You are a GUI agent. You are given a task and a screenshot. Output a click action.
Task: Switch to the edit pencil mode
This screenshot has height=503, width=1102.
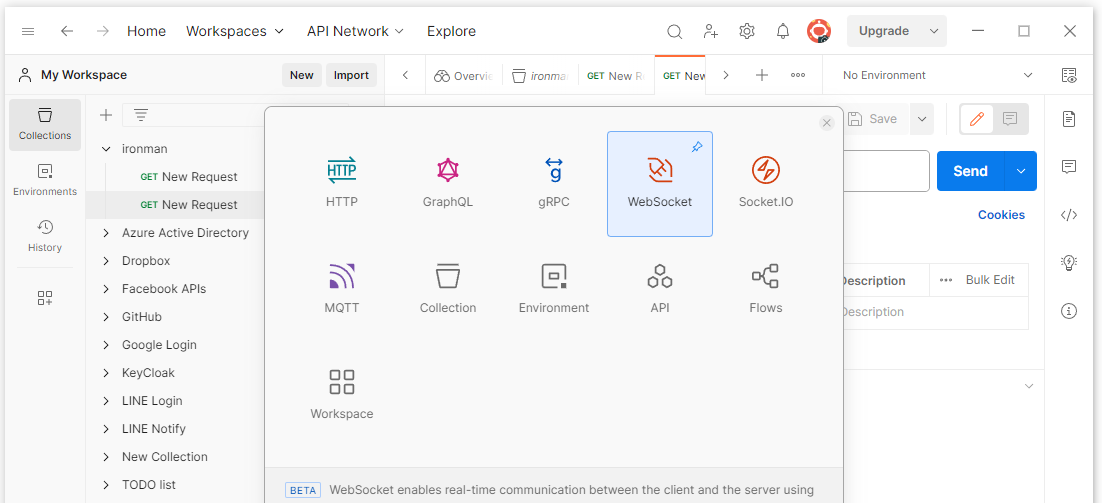coord(977,119)
